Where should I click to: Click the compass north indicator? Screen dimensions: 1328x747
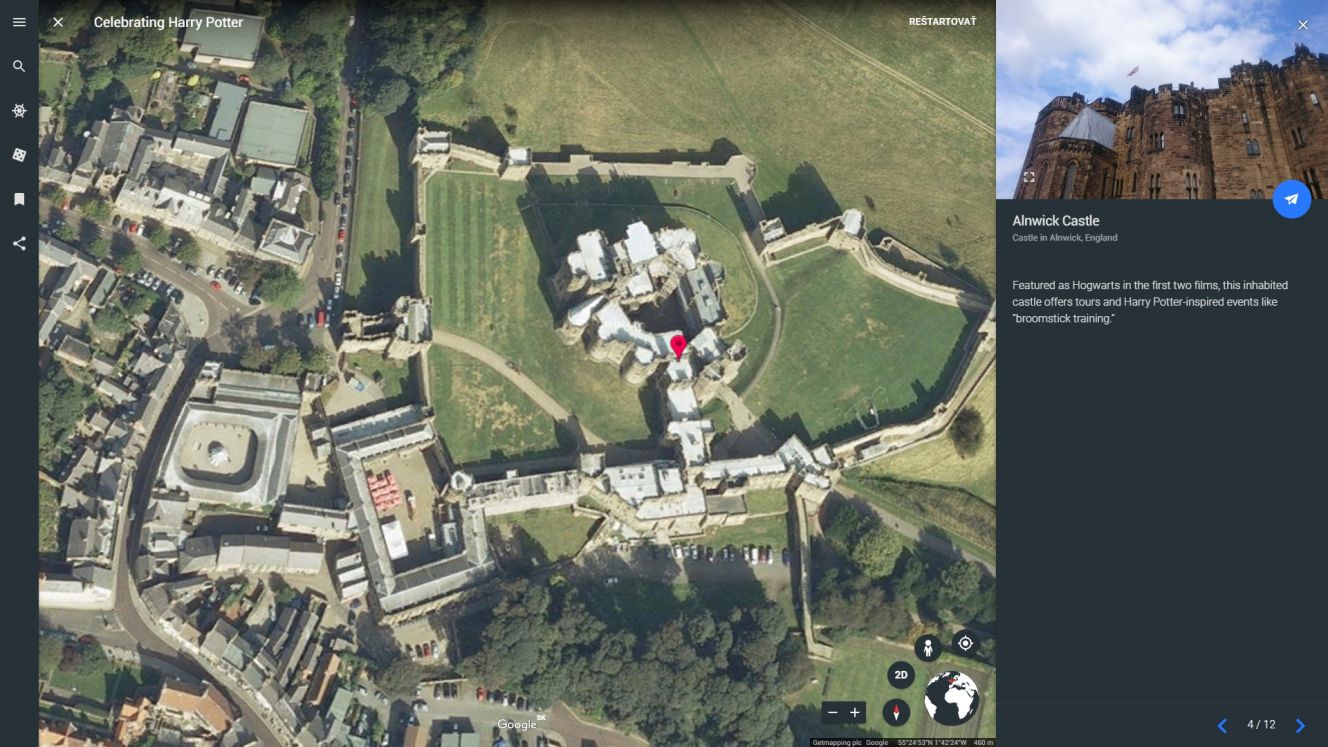pyautogui.click(x=896, y=712)
